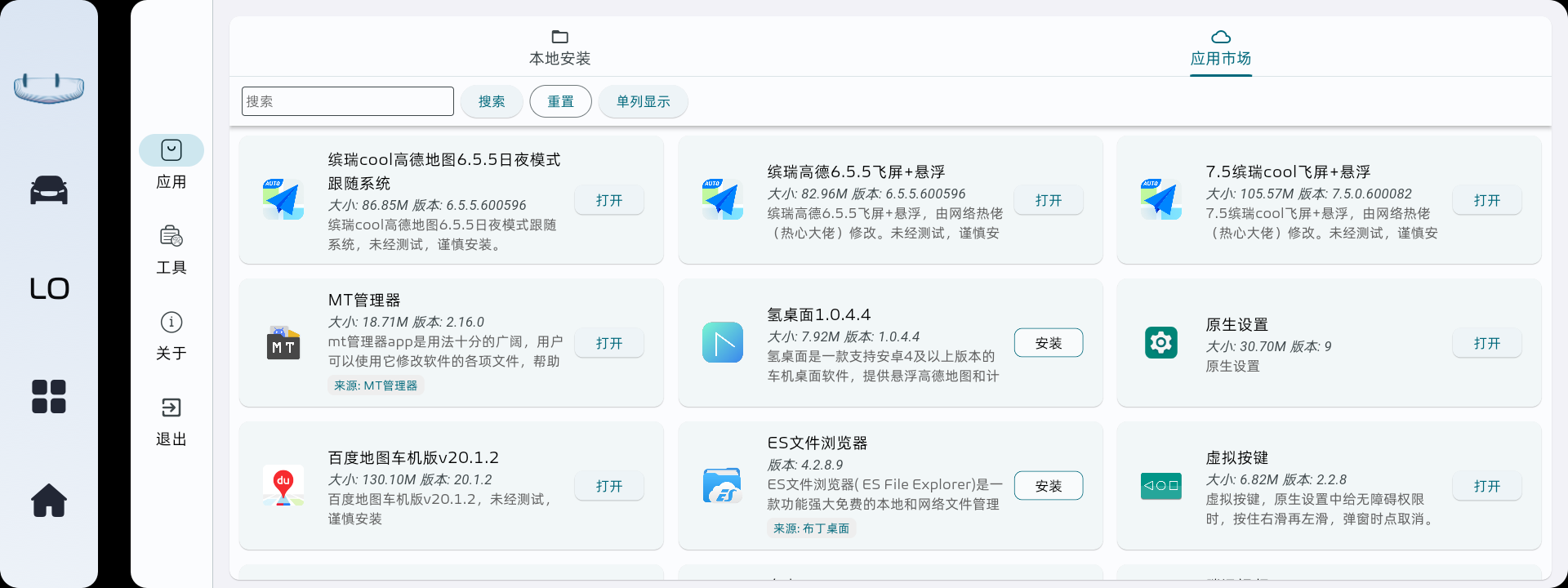The image size is (1568, 588).
Task: Click the car icon in left dock
Action: (49, 189)
